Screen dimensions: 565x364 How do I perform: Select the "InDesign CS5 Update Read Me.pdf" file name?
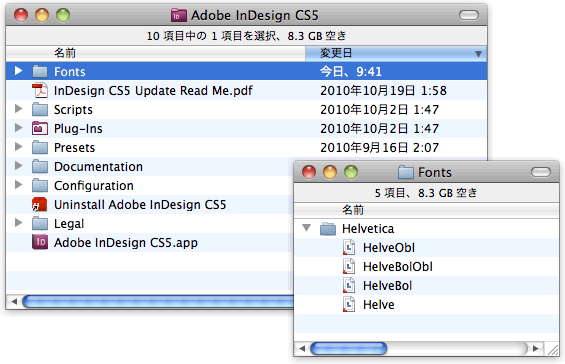153,91
